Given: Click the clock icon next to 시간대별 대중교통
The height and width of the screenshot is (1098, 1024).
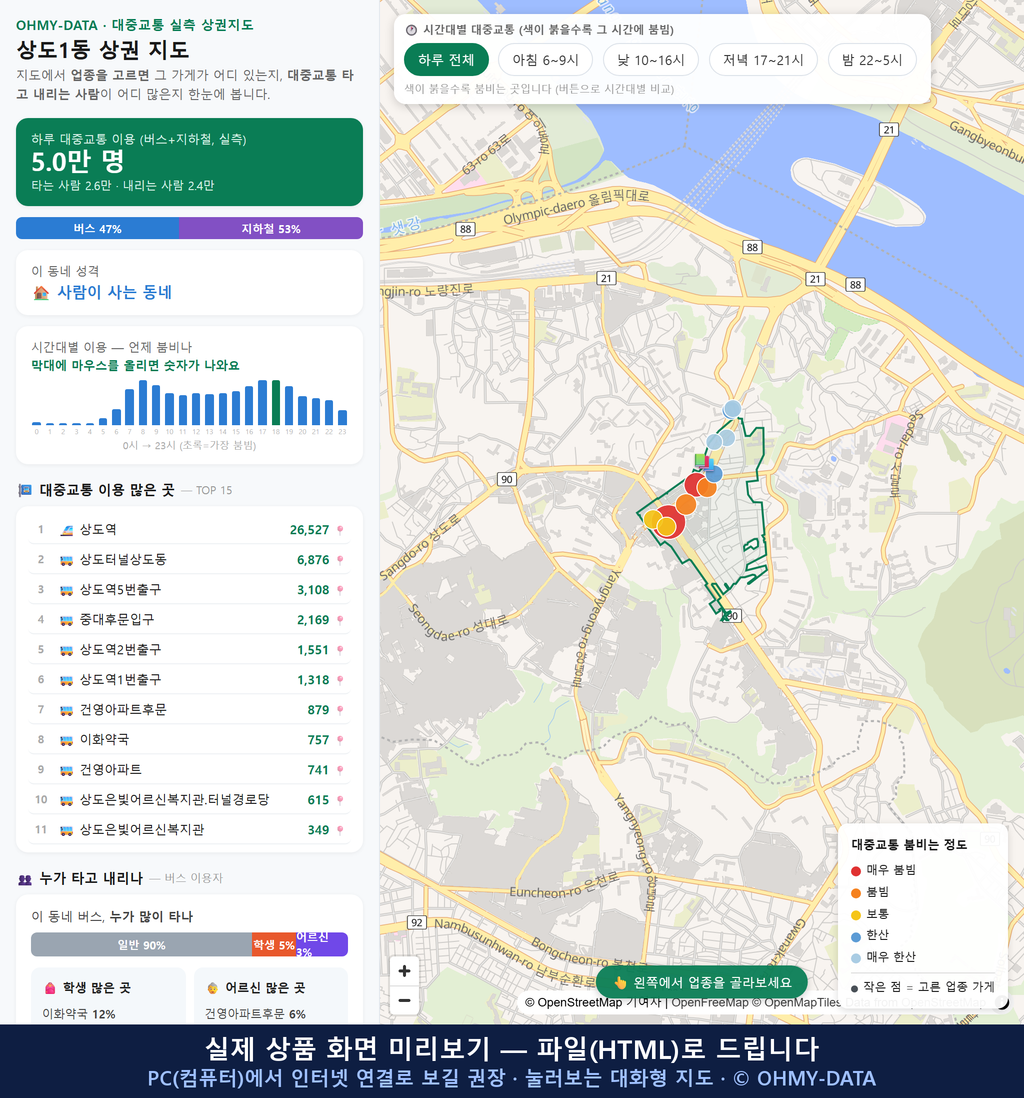Looking at the screenshot, I should (411, 30).
